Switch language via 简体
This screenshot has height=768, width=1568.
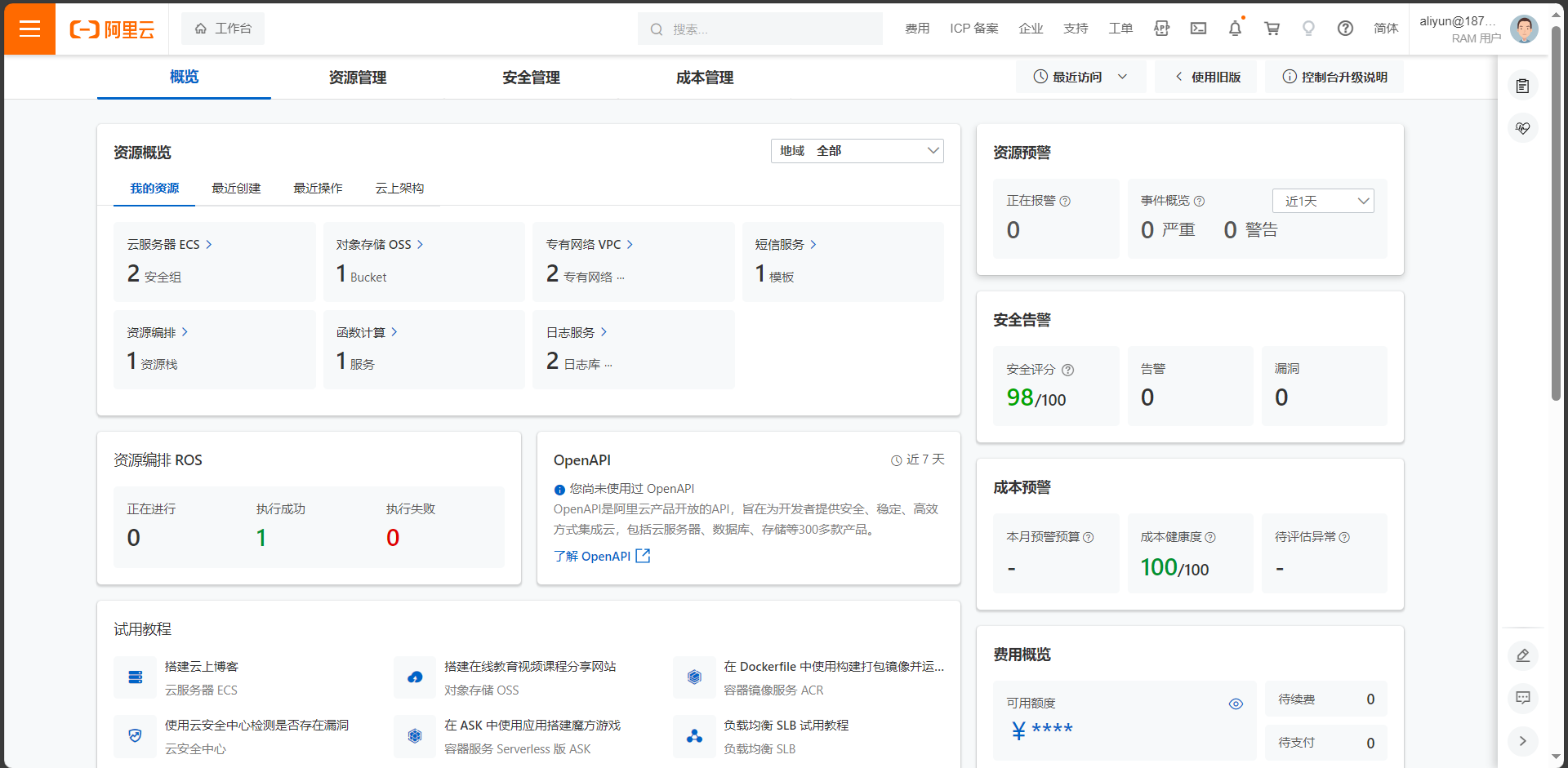pyautogui.click(x=1386, y=29)
